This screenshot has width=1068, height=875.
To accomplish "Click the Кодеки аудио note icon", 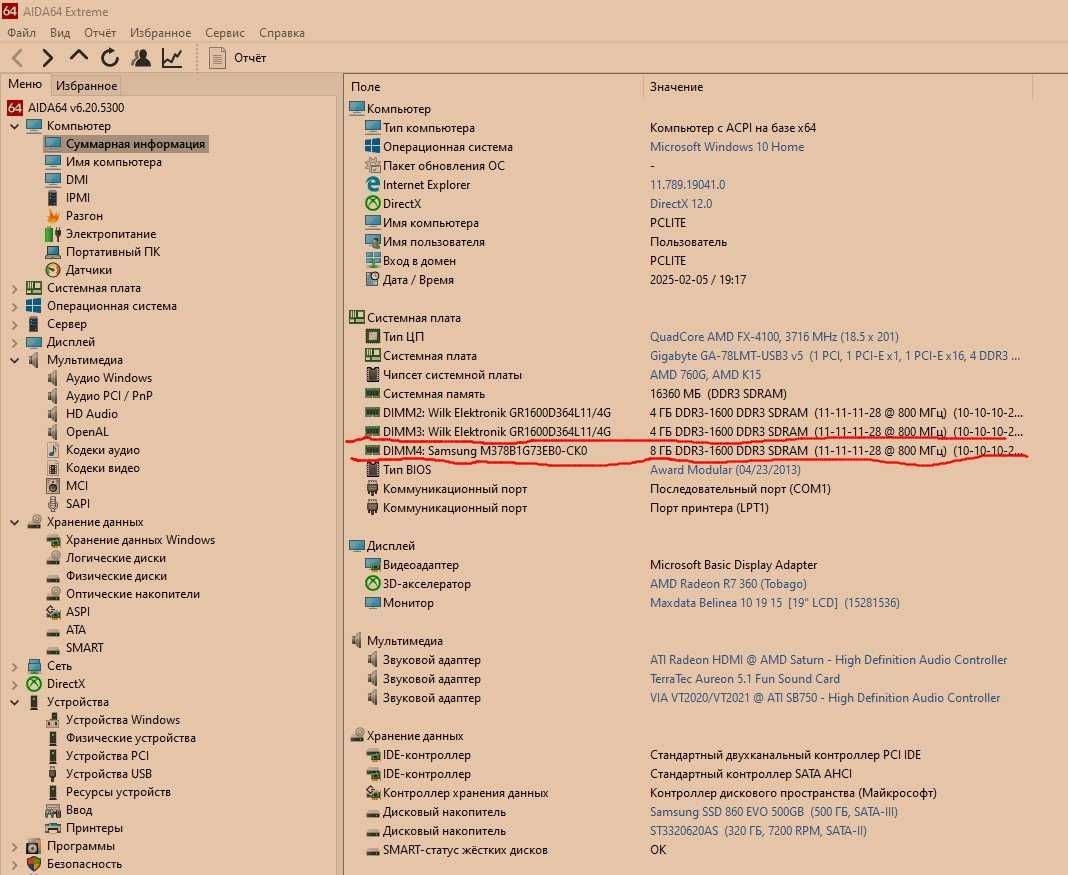I will pyautogui.click(x=52, y=450).
